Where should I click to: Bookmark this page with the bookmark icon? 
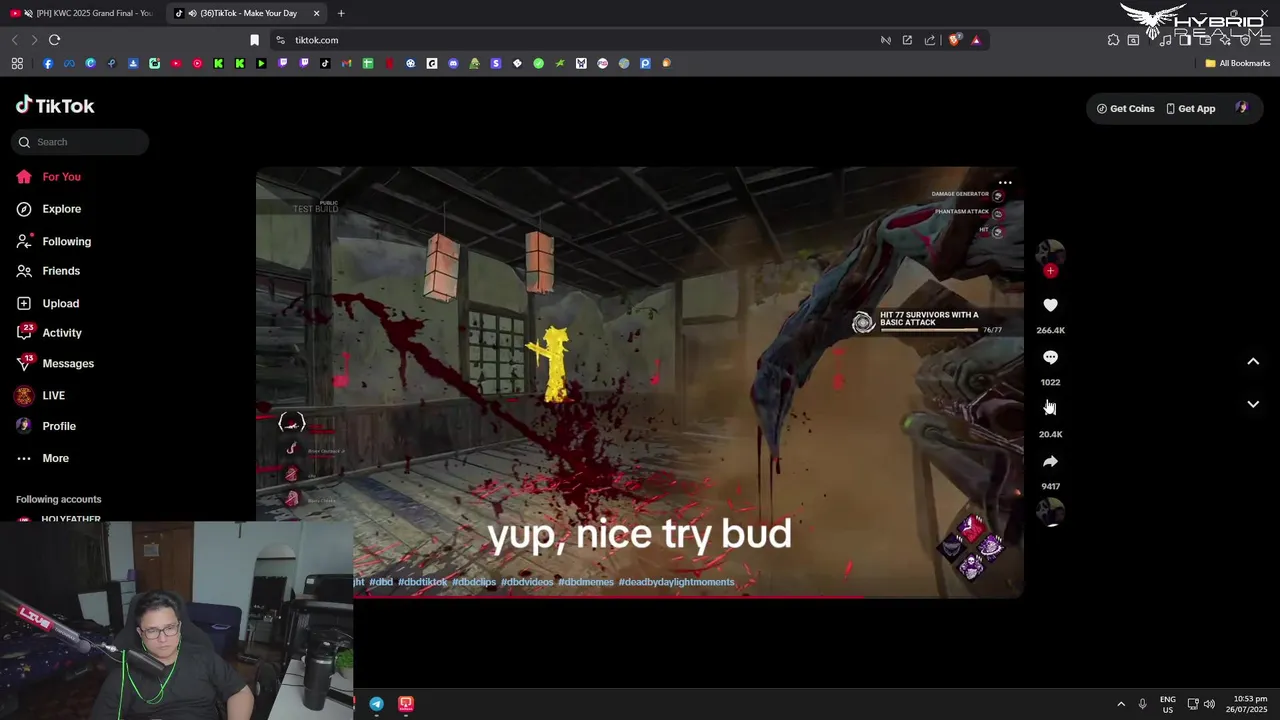point(254,40)
